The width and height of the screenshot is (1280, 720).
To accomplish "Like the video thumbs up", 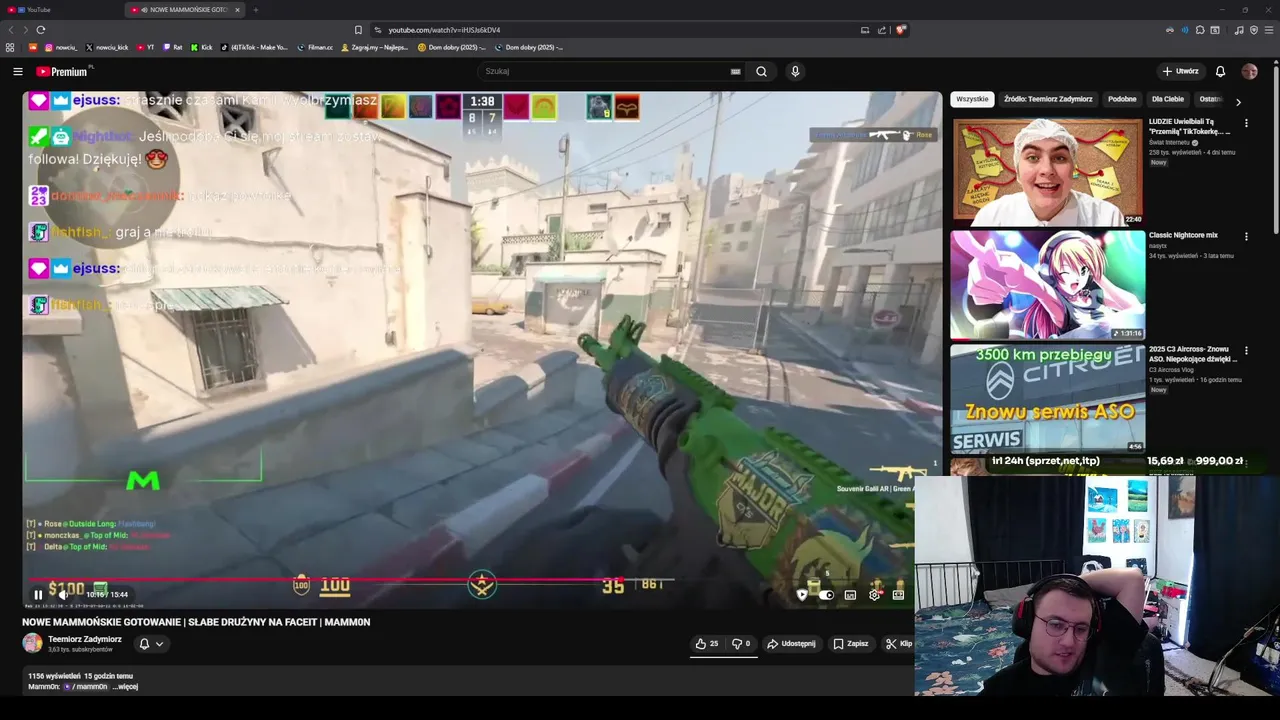I will pos(707,644).
